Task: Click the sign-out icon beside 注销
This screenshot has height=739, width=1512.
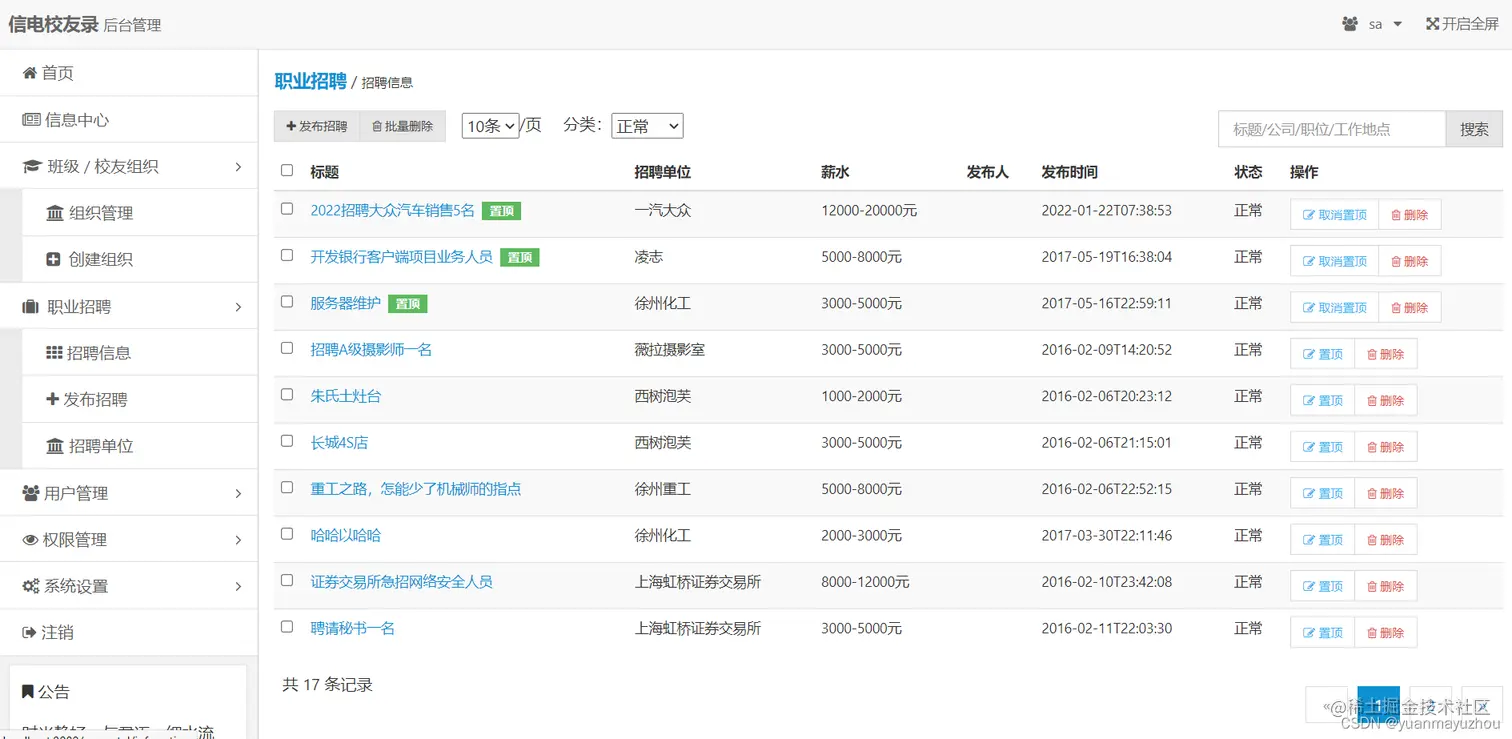Action: point(30,633)
